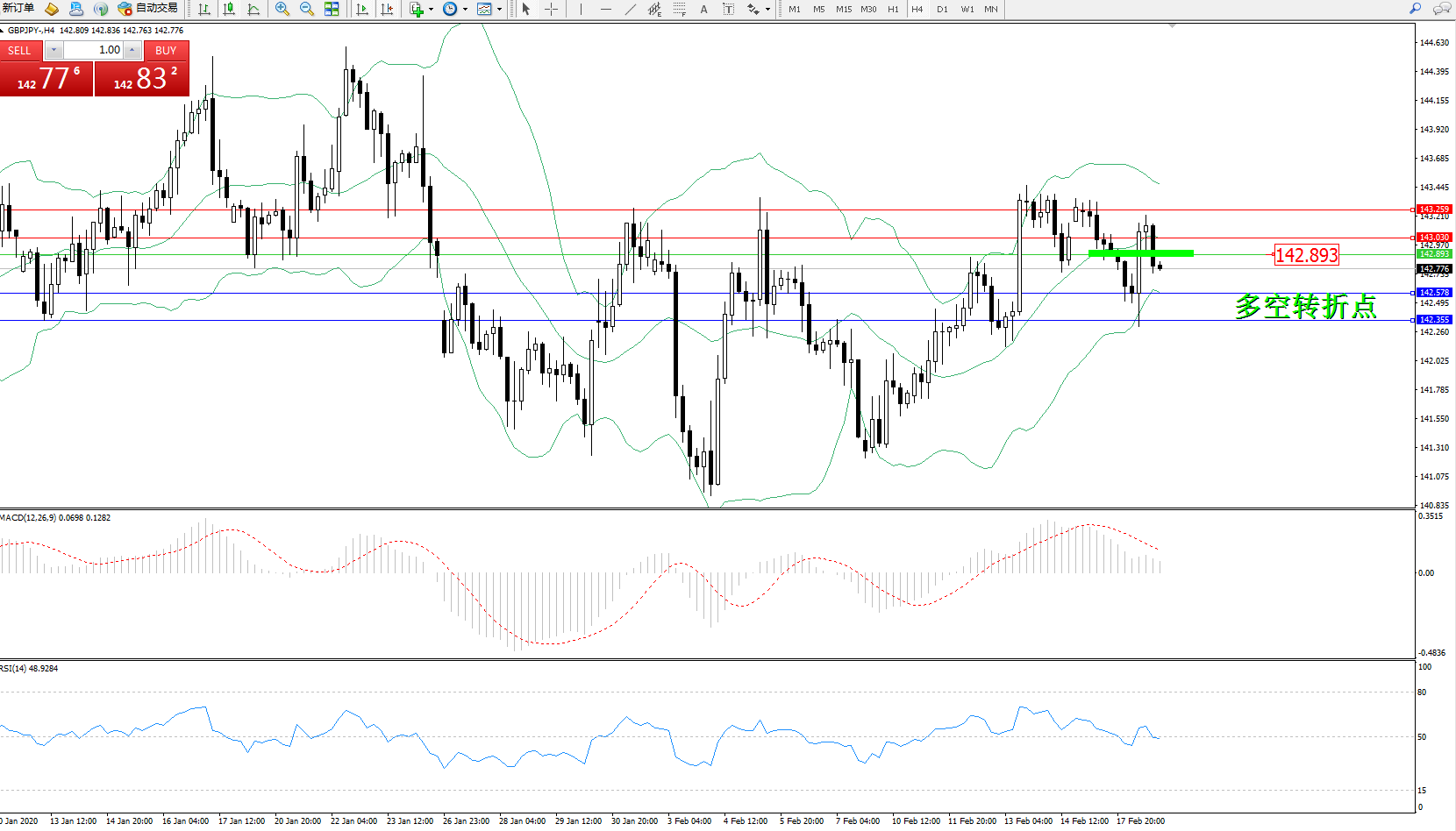Click the zoom in magnifier icon

[x=282, y=9]
